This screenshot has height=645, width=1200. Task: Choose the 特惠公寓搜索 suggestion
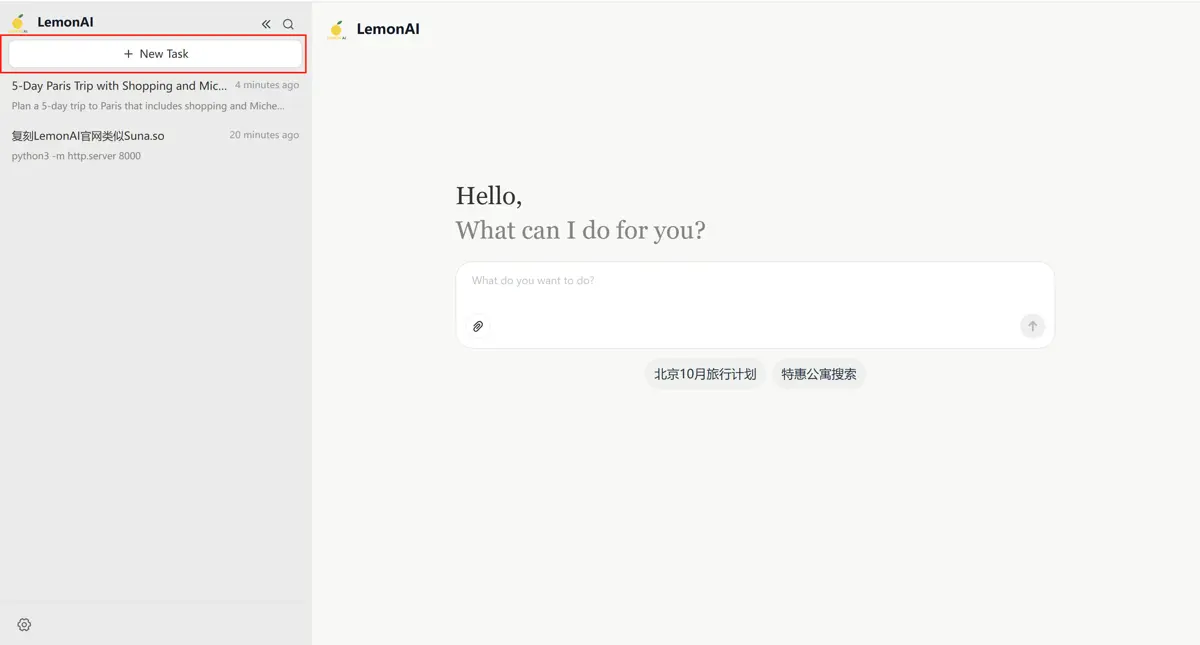click(818, 374)
